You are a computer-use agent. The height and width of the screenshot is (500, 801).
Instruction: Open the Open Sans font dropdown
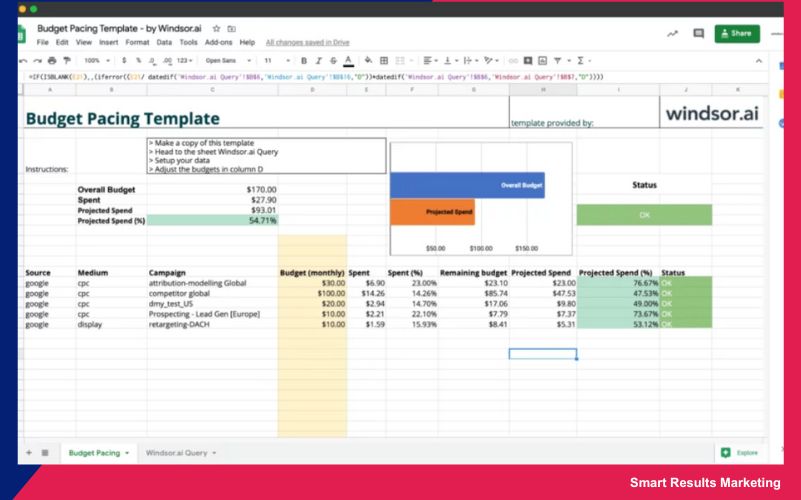[228, 61]
